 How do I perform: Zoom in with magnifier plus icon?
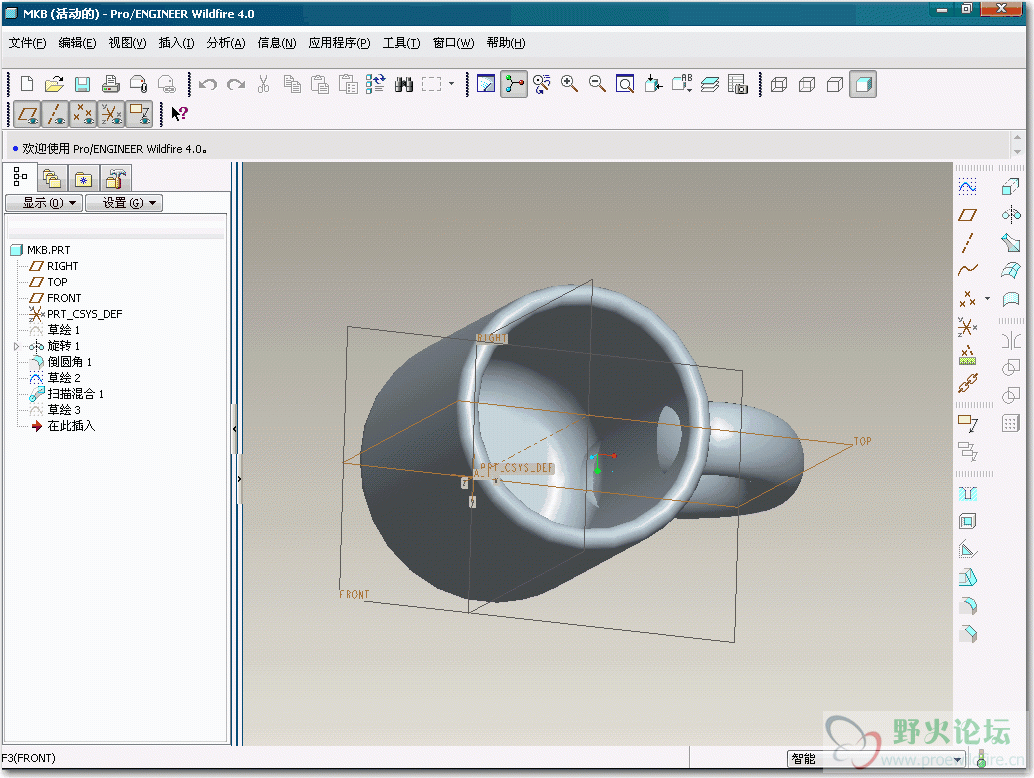click(569, 84)
